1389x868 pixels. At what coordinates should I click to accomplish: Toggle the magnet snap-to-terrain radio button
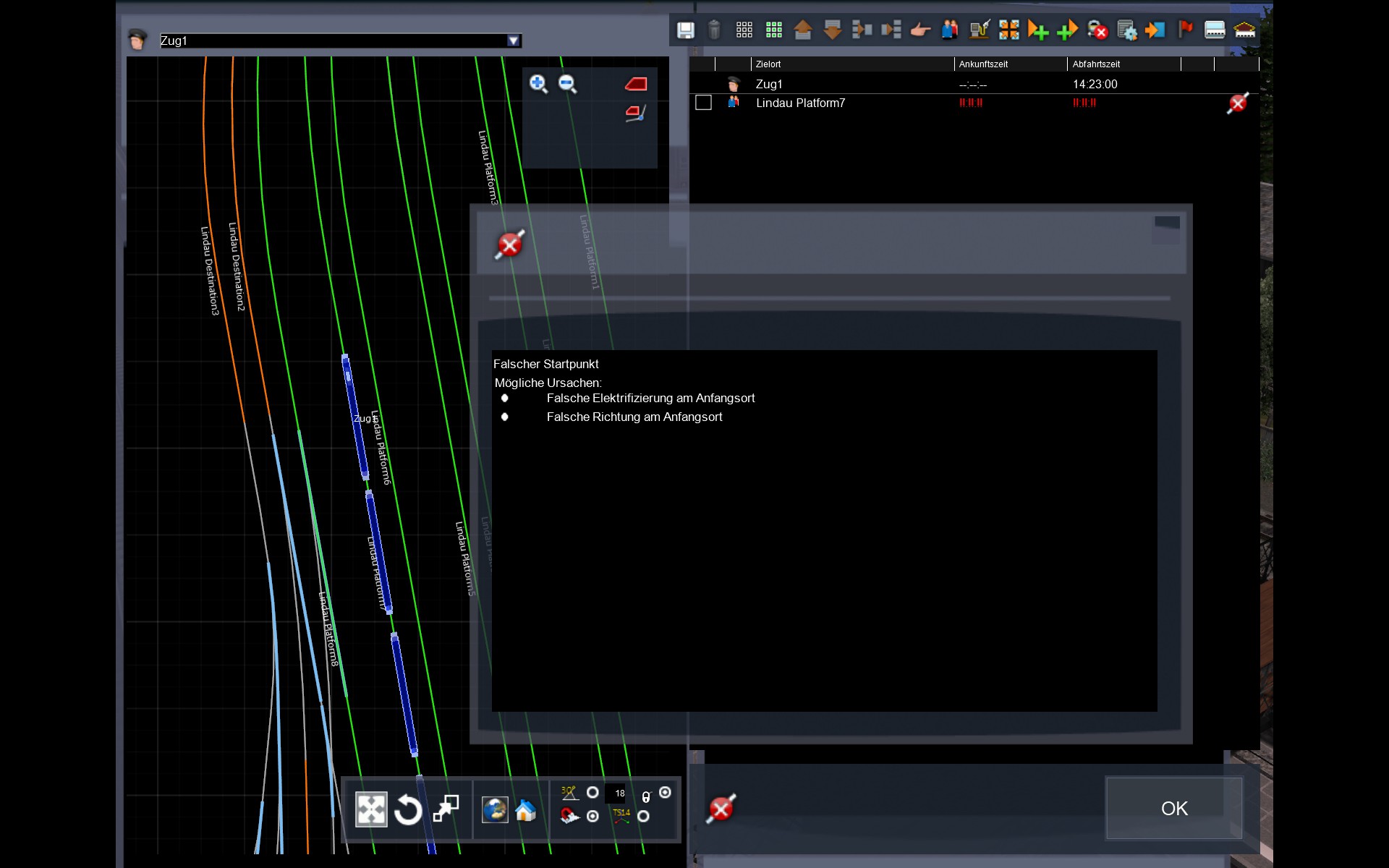[x=592, y=817]
